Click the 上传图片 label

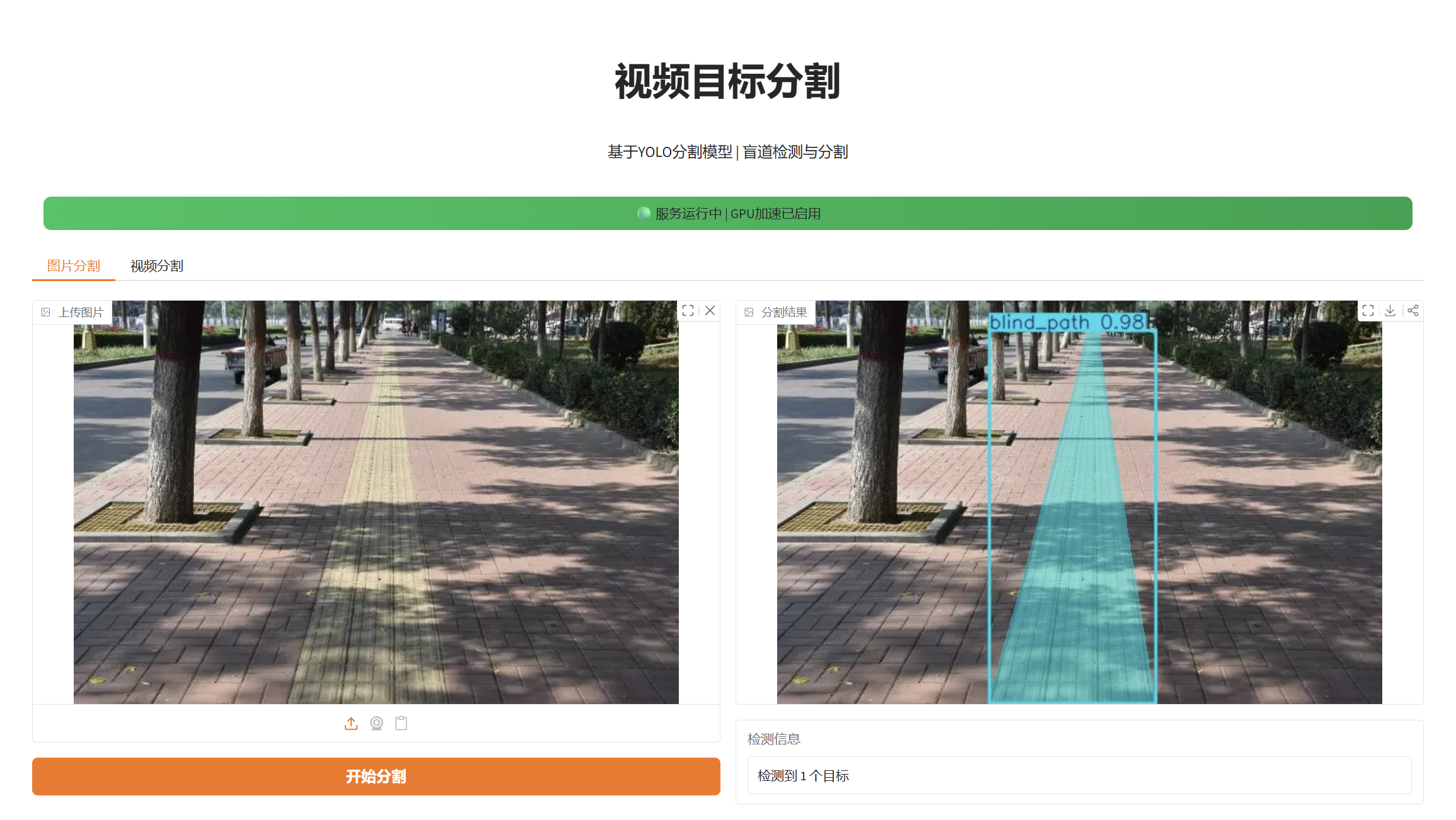pos(80,313)
